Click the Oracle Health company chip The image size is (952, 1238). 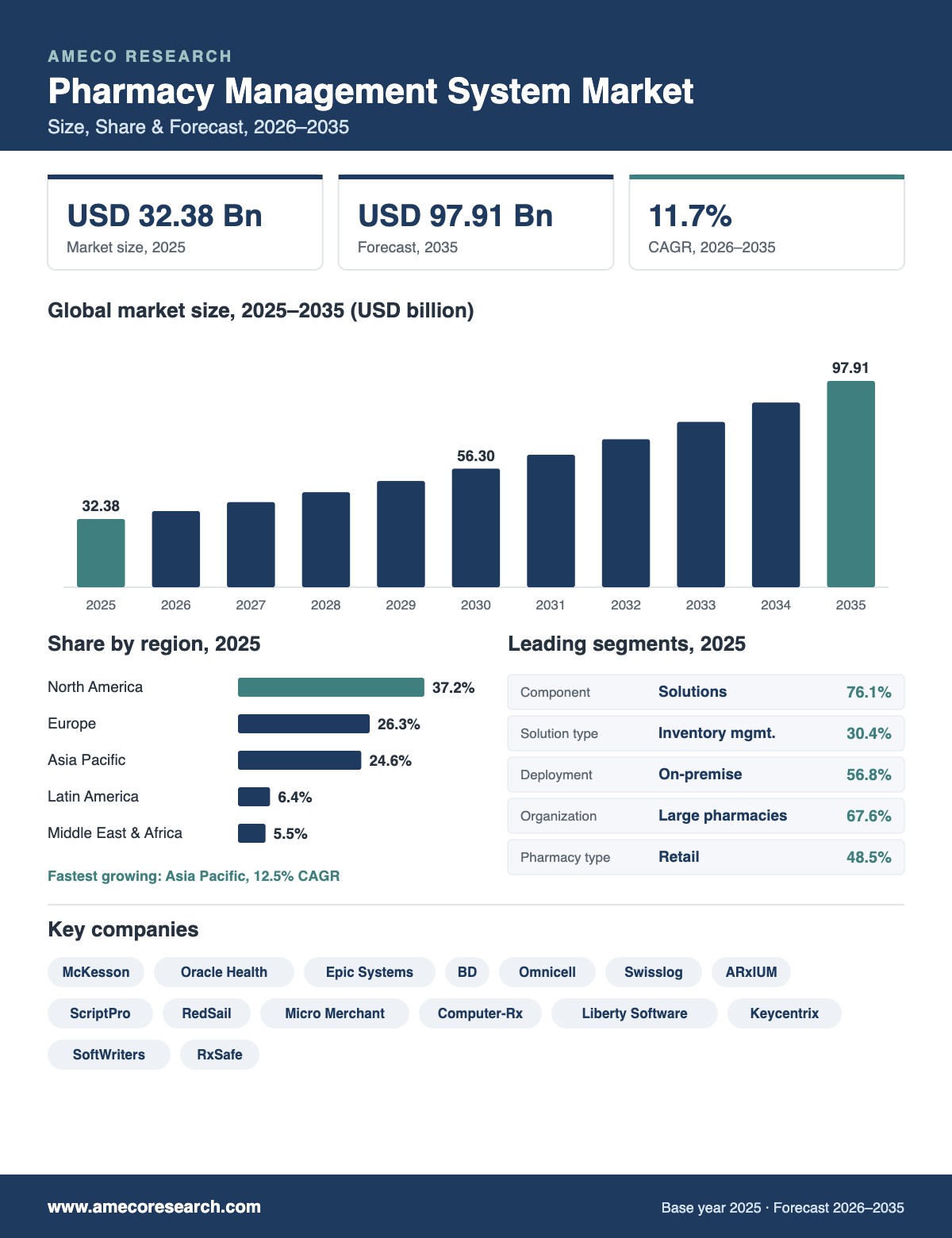click(x=224, y=972)
